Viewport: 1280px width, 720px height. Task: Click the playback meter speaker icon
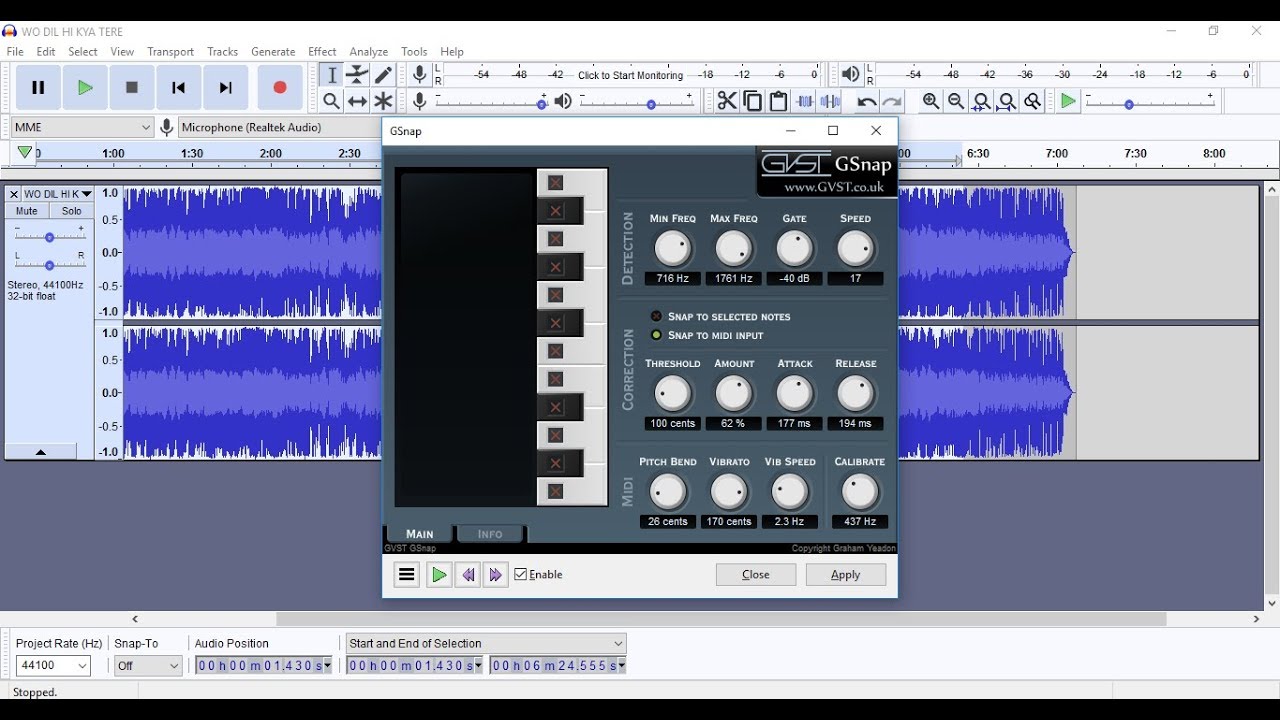850,75
